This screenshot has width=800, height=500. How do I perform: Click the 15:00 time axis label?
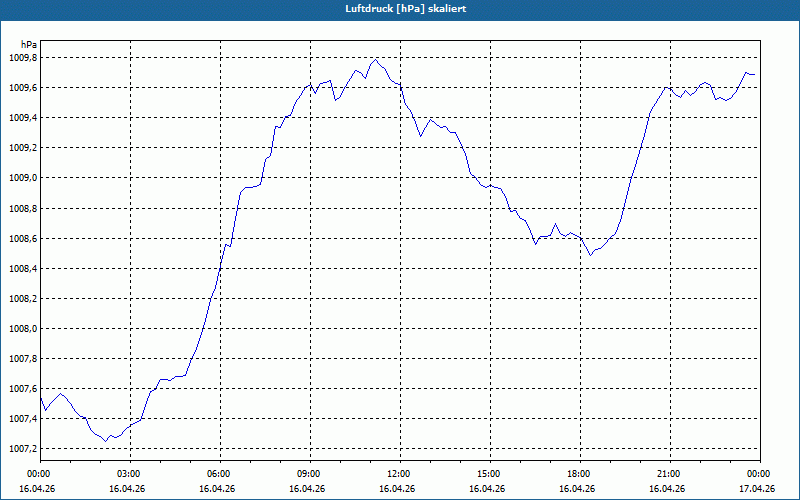pos(490,474)
